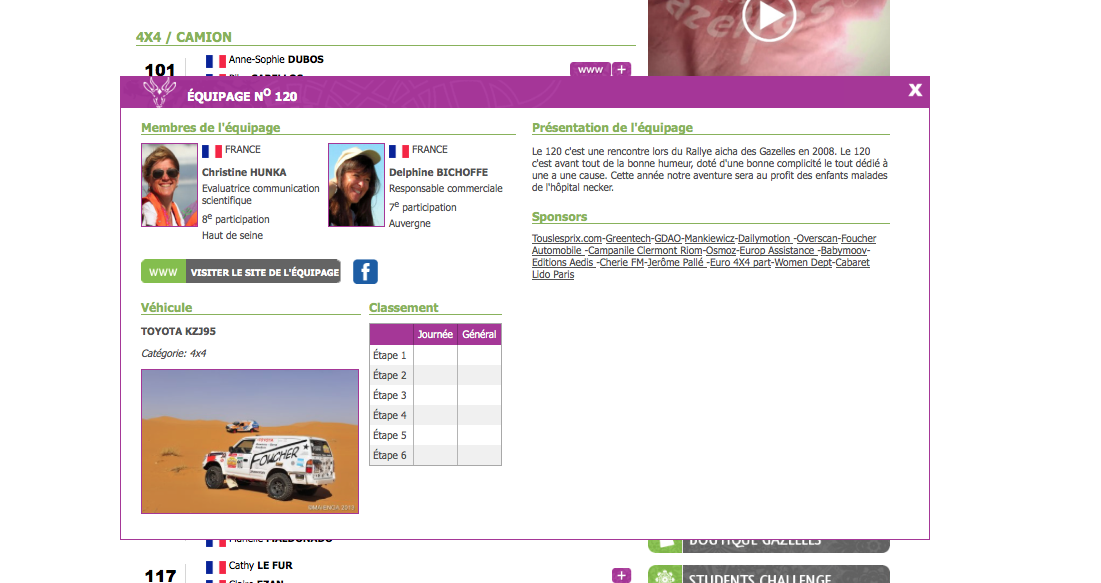Screen dimensions: 1101x583
Task: Expand team 101 with the plus button
Action: pos(621,70)
